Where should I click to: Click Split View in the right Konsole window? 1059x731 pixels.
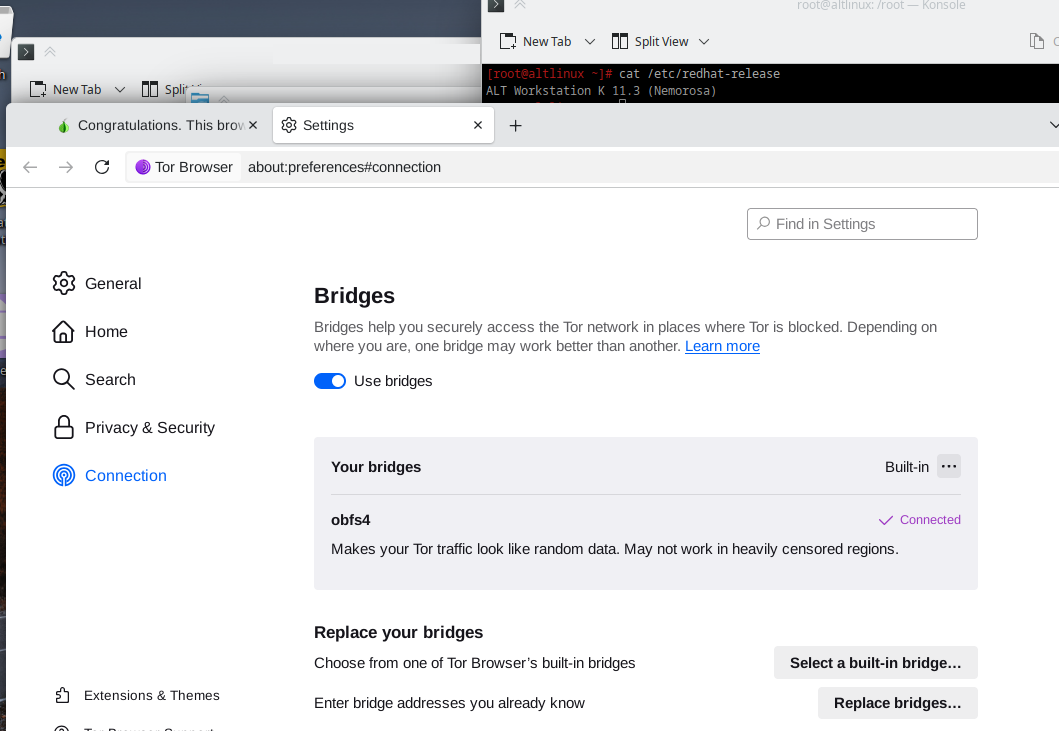[x=650, y=42]
